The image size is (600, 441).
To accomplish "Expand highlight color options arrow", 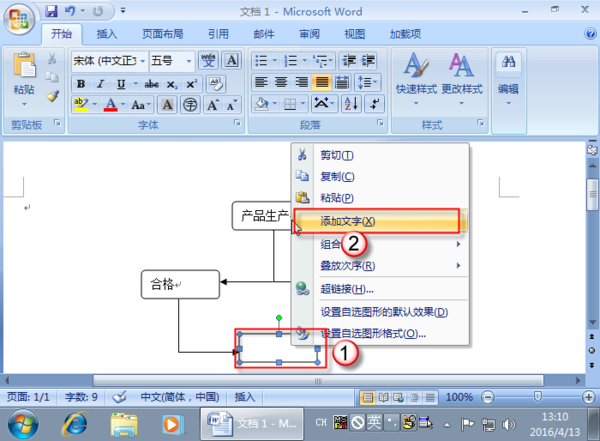I will click(x=95, y=104).
